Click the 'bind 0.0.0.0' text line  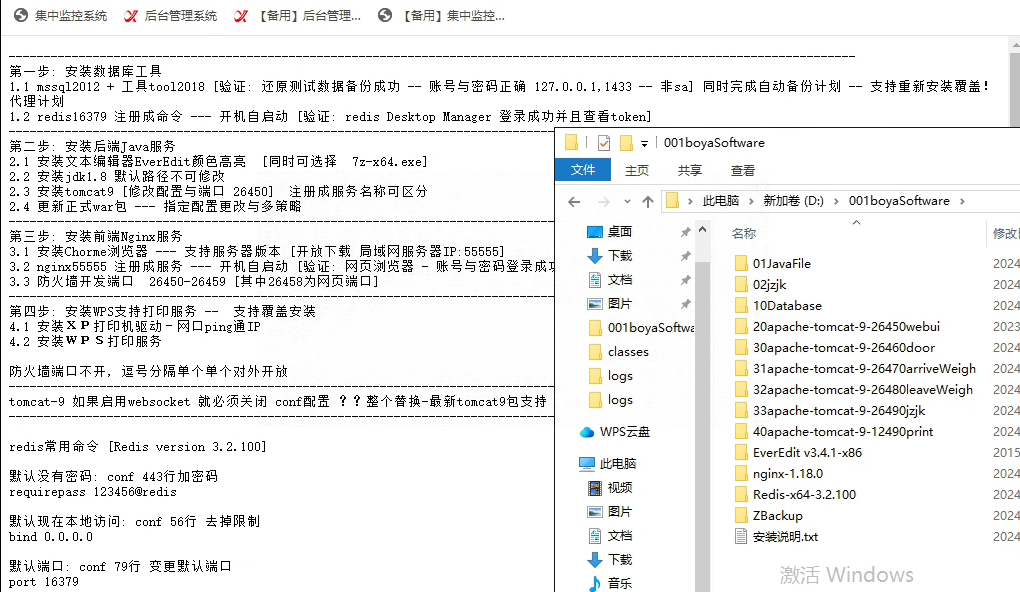click(51, 537)
